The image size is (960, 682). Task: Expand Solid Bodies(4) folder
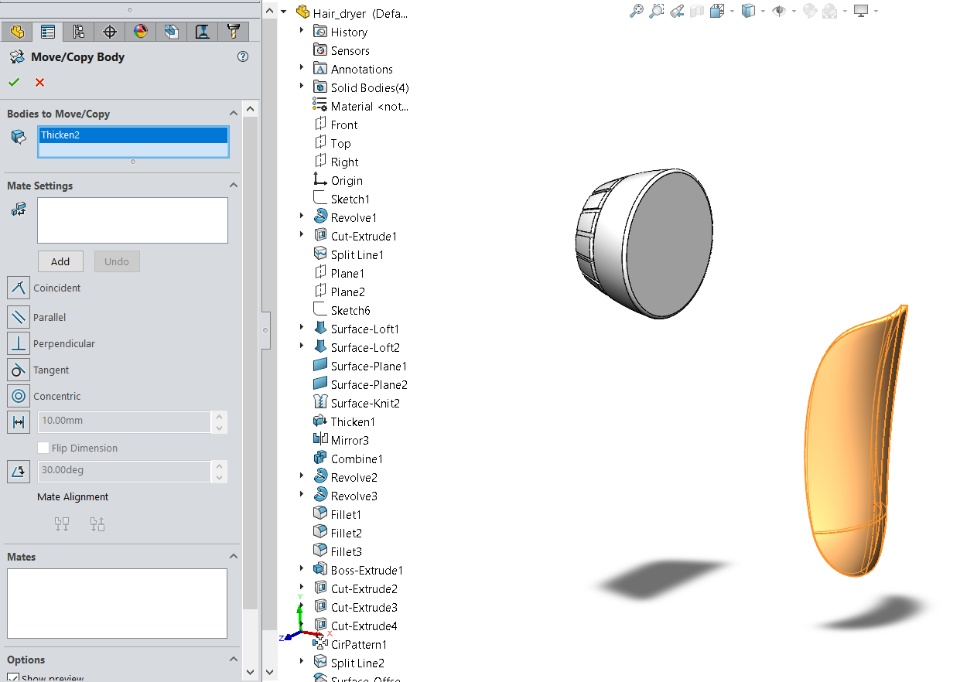pos(301,86)
